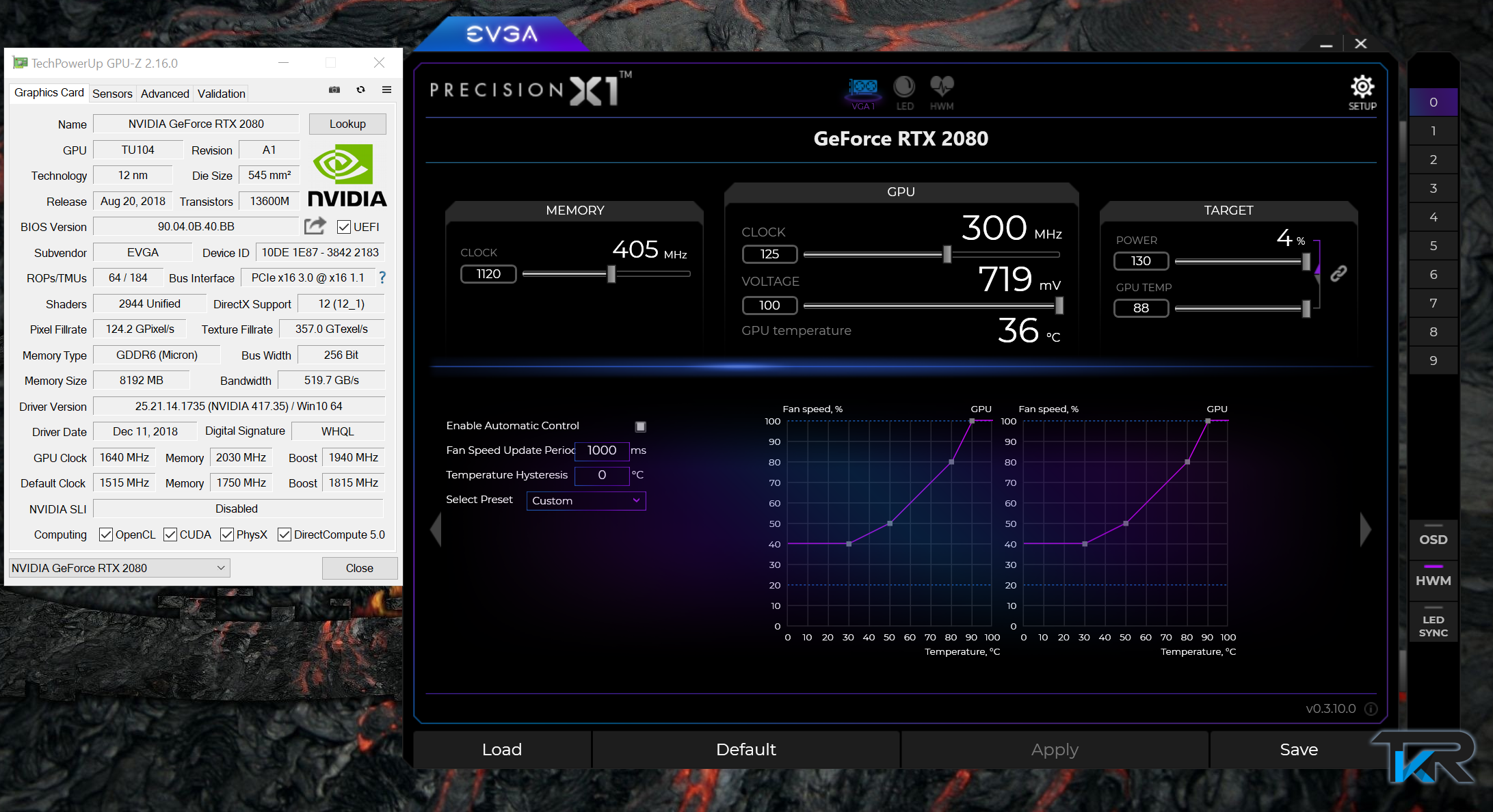
Task: Click the BIOS export share icon
Action: [x=315, y=226]
